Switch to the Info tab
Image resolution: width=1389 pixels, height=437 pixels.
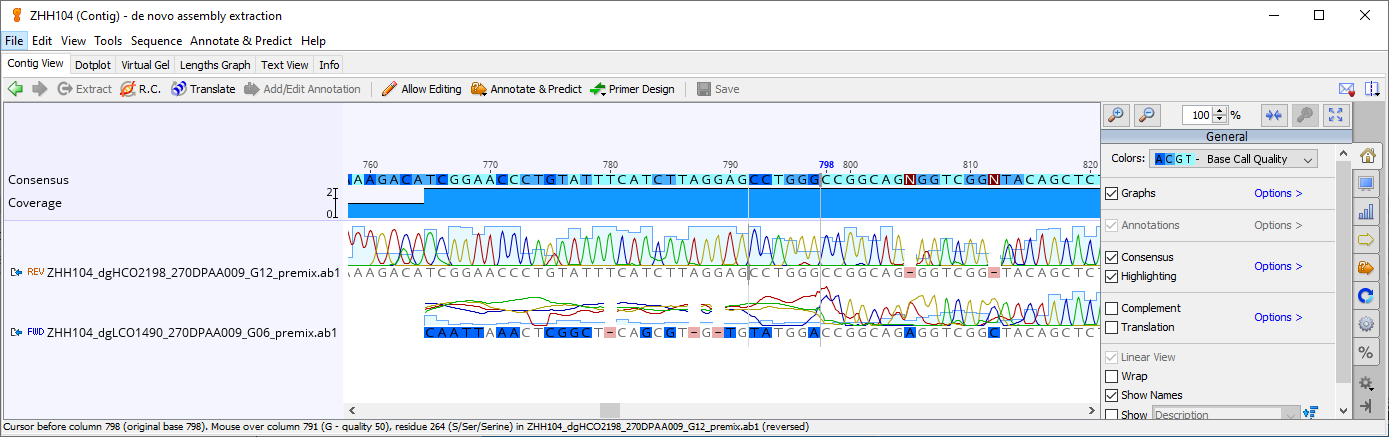point(329,65)
